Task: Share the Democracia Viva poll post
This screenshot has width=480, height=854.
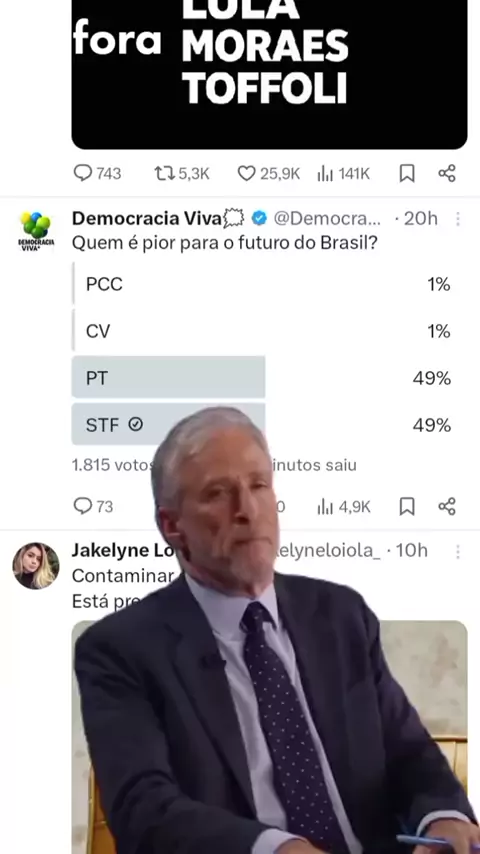Action: pos(447,507)
